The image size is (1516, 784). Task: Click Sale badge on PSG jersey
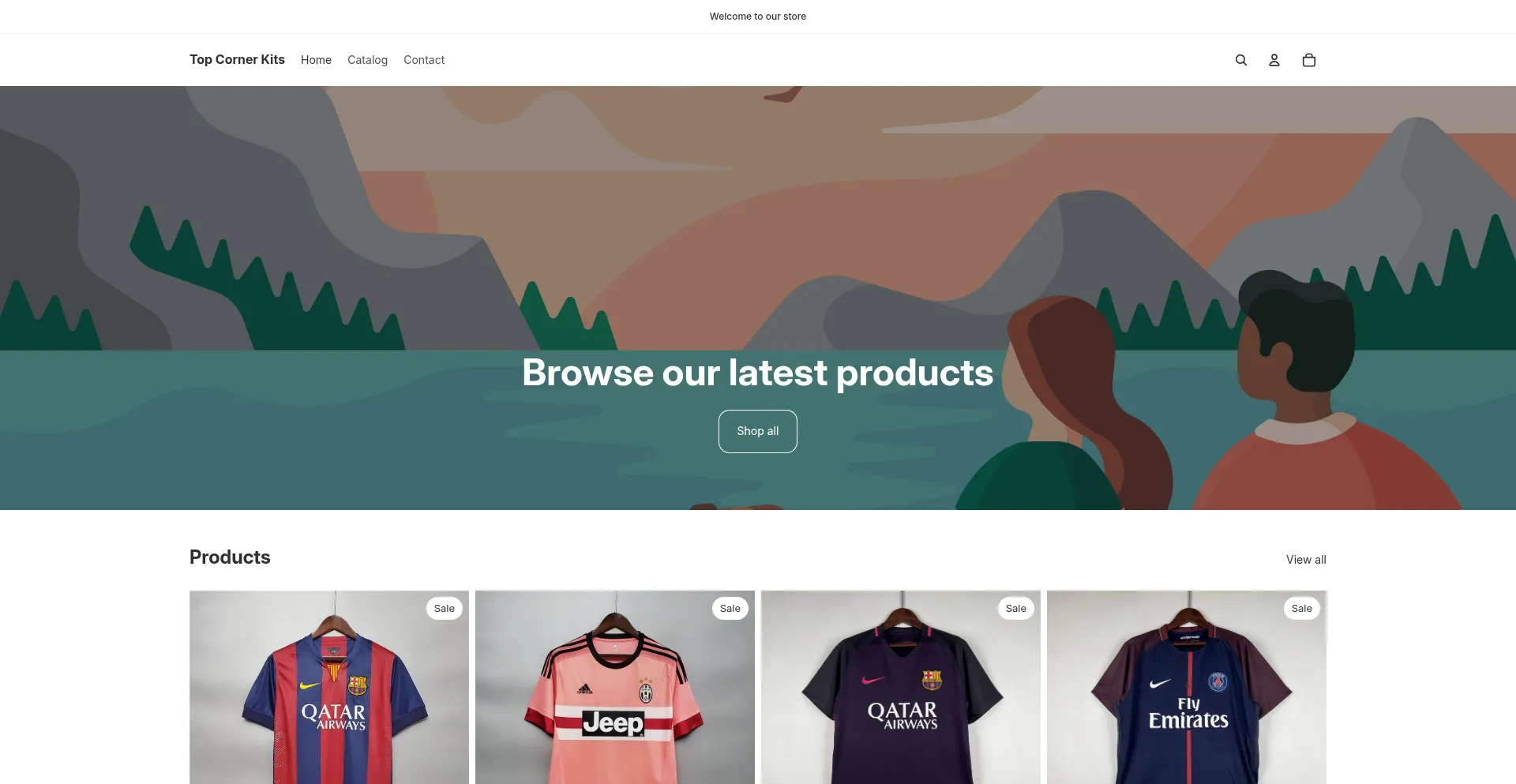tap(1302, 609)
